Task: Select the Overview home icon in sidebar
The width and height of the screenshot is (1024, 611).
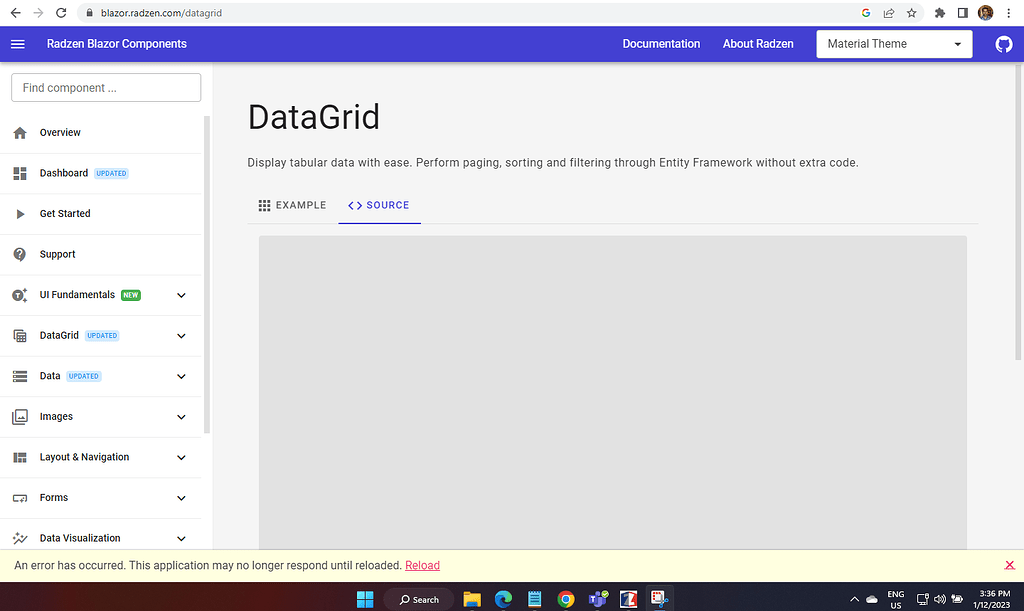Action: coord(20,132)
